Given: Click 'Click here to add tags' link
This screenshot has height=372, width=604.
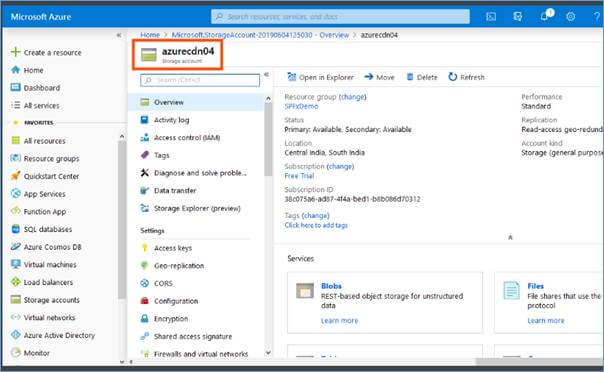Looking at the screenshot, I should pyautogui.click(x=316, y=225).
